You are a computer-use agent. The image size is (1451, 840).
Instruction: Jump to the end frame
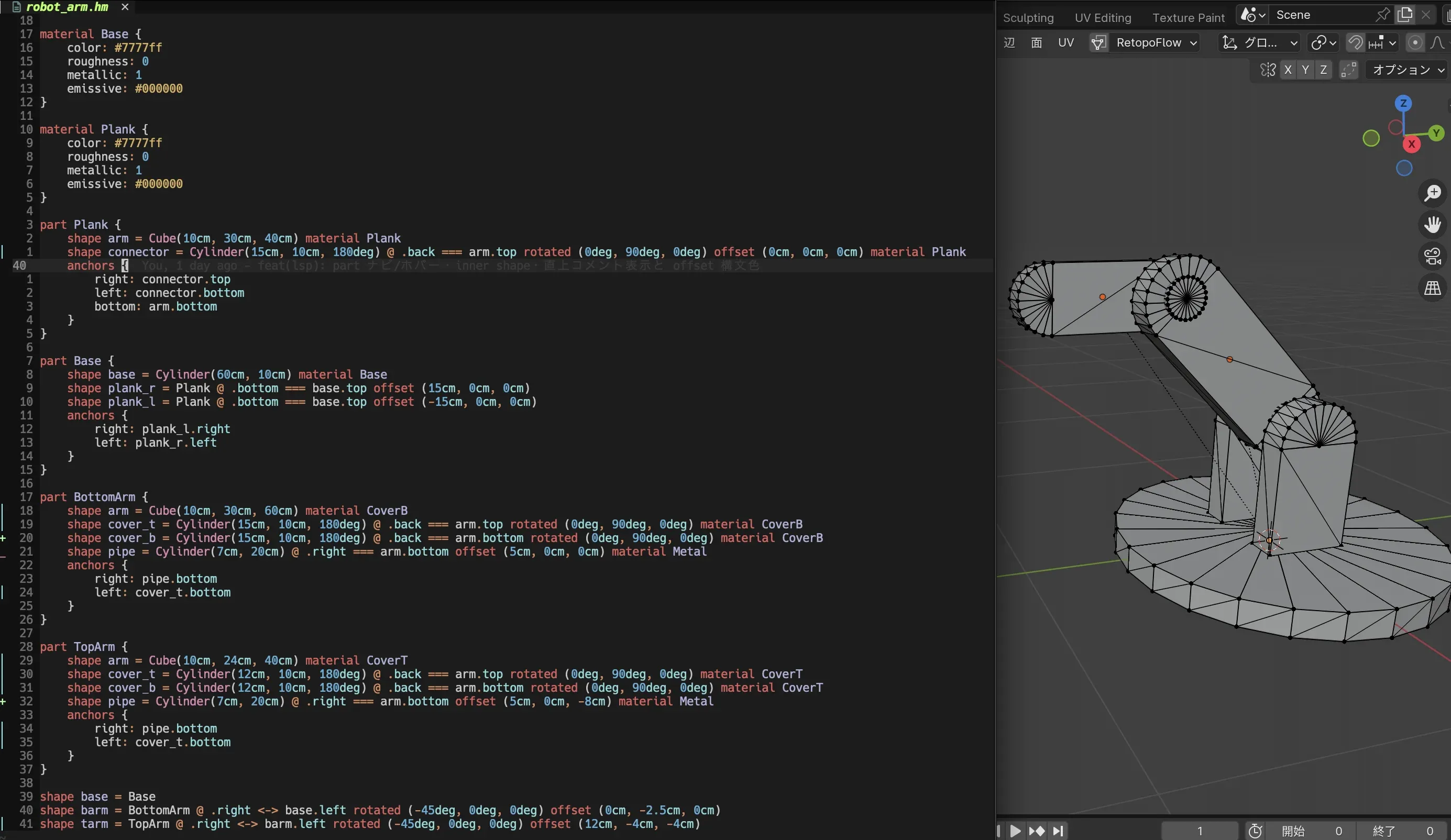pos(1058,831)
